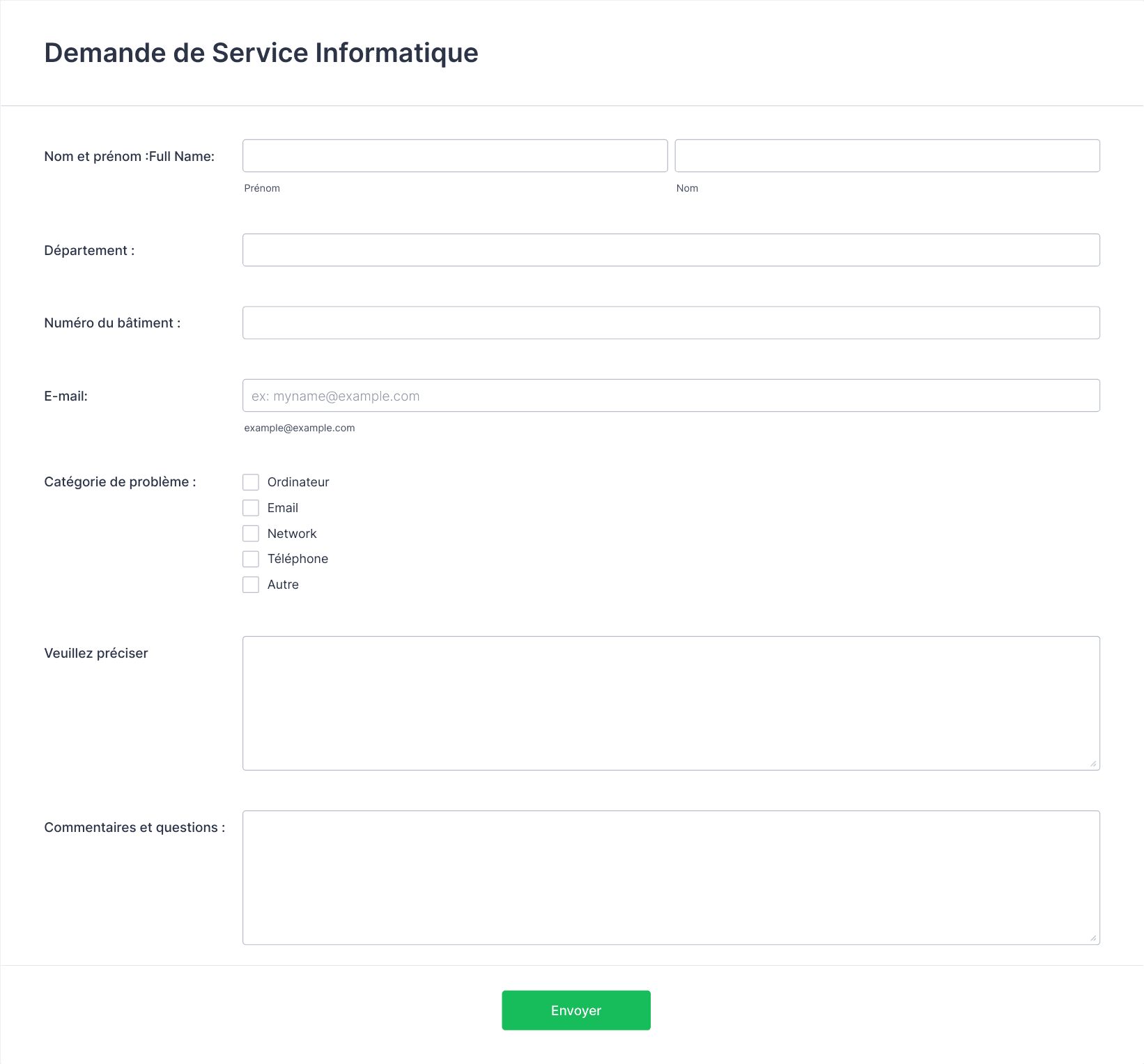Image resolution: width=1144 pixels, height=1064 pixels.
Task: Click the Veuillez préciser text area
Action: pyautogui.click(x=671, y=703)
